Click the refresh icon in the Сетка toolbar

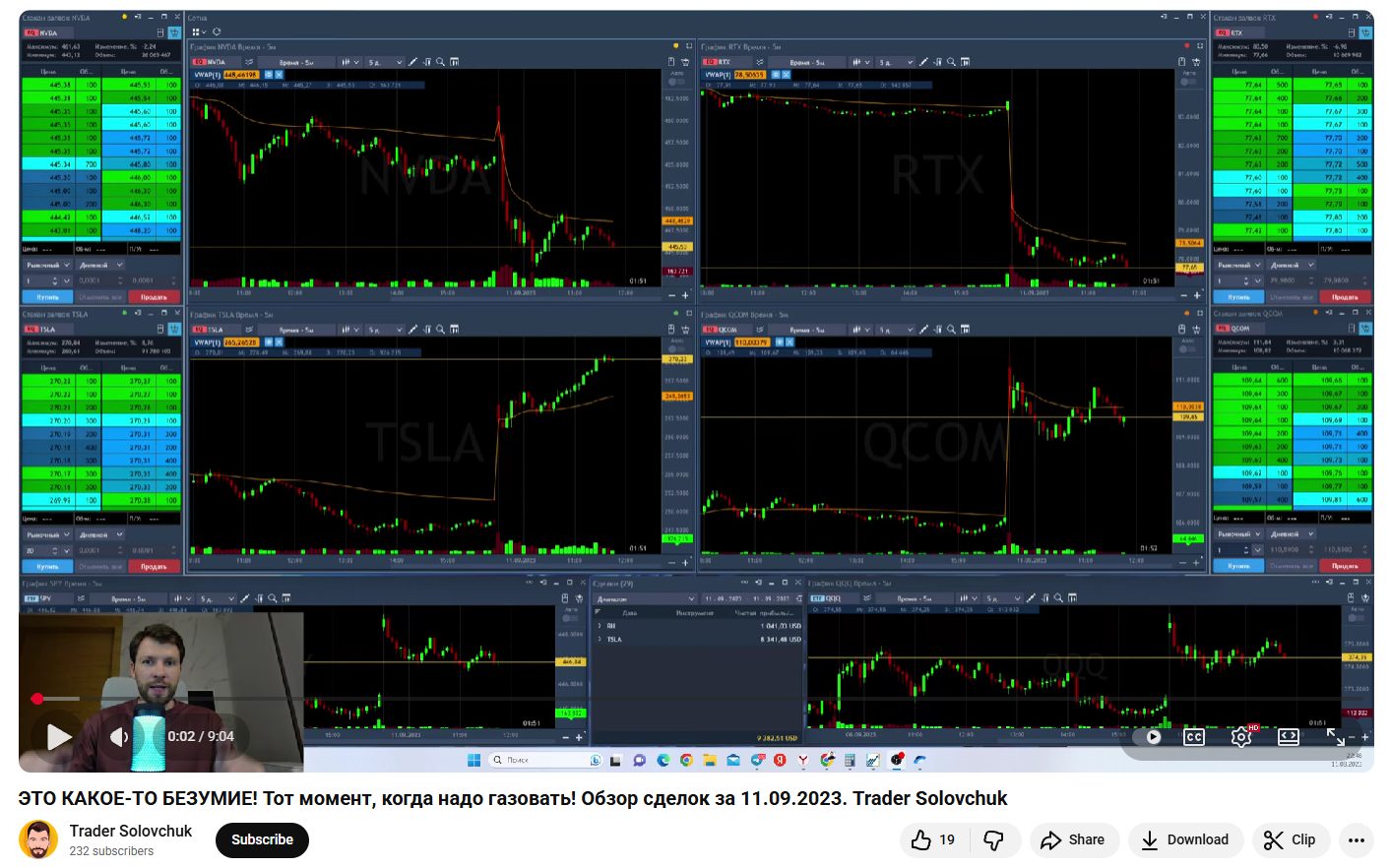217,32
